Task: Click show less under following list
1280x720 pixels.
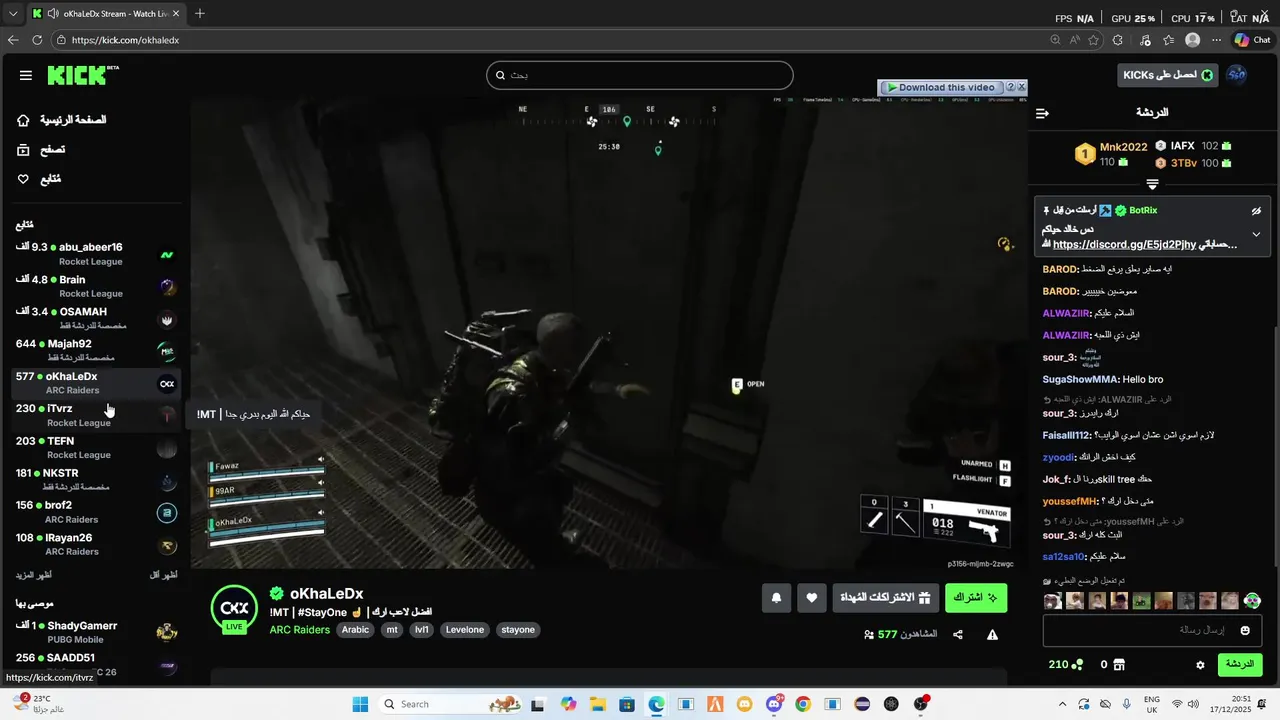Action: click(x=163, y=575)
